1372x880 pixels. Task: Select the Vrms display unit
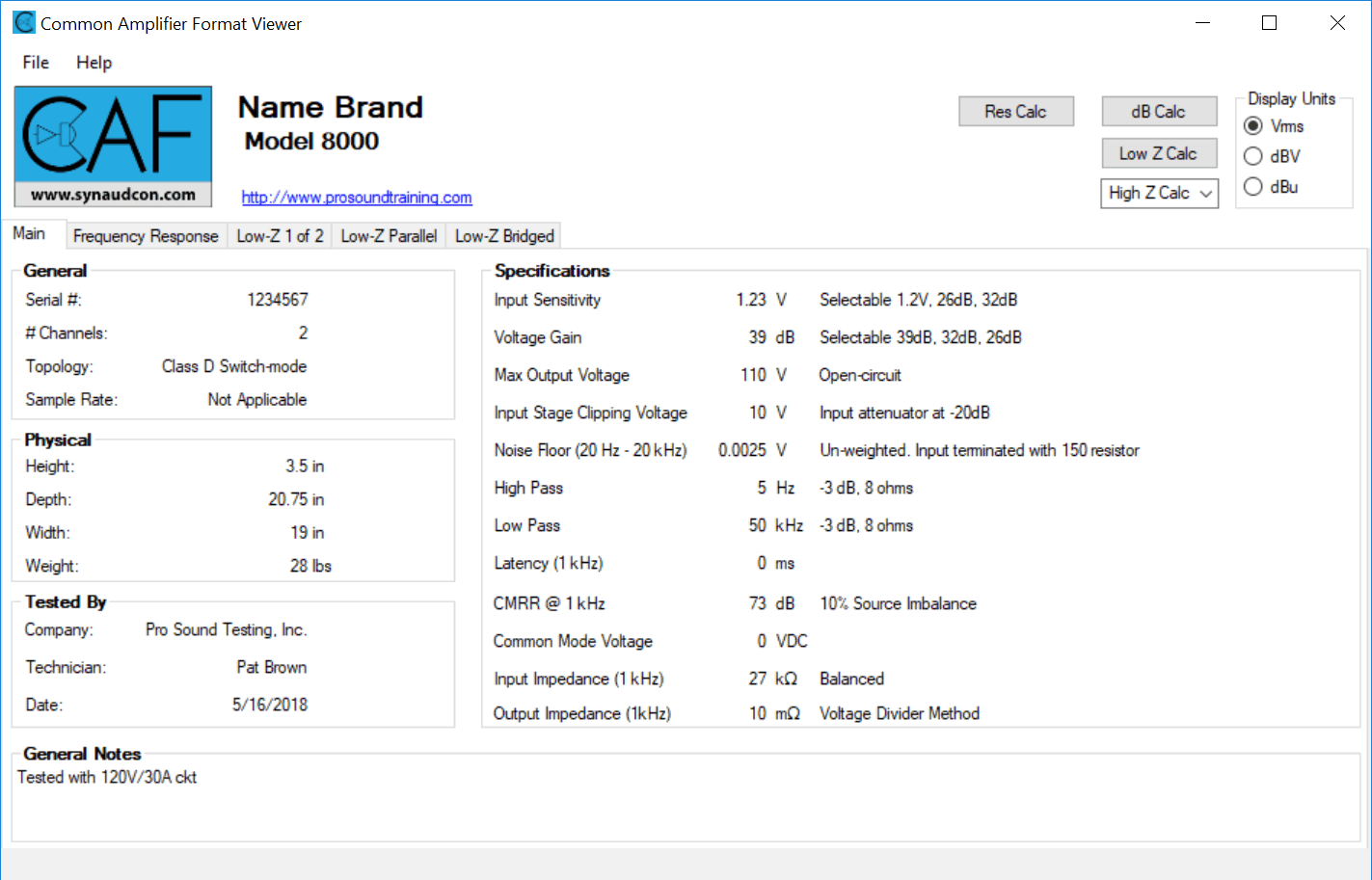coord(1253,126)
